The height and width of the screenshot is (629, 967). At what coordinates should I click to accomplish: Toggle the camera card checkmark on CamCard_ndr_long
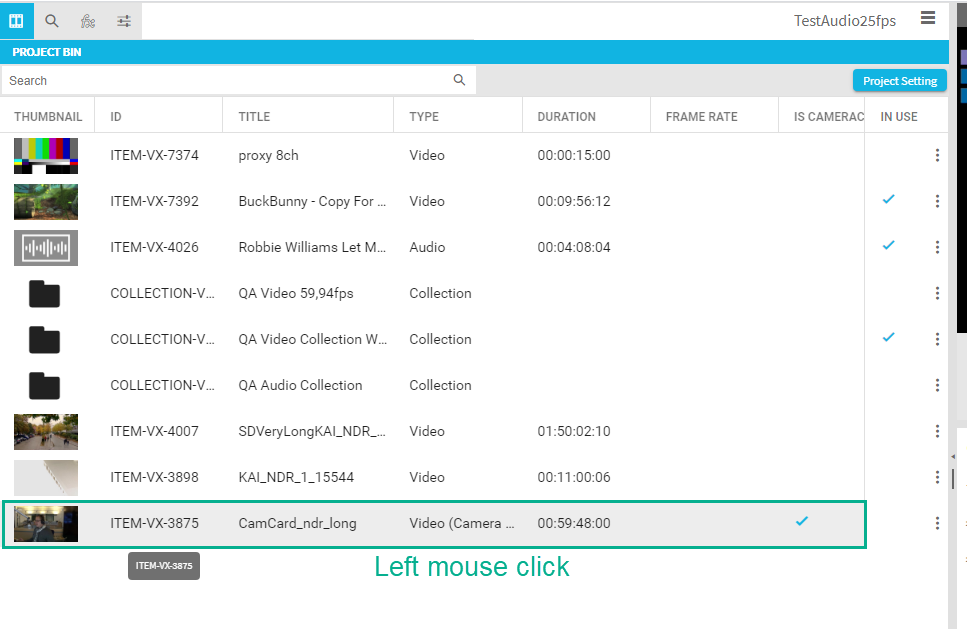click(801, 521)
